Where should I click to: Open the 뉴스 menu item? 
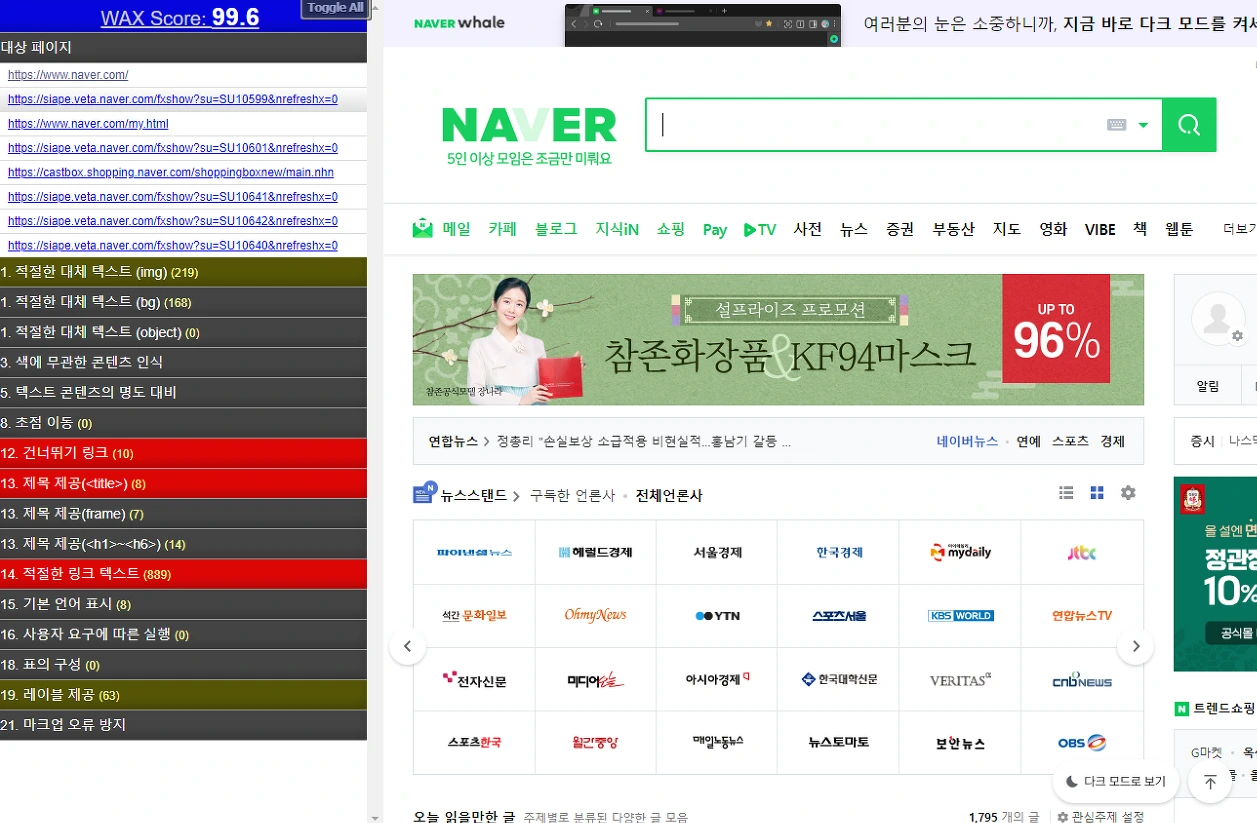(x=854, y=229)
